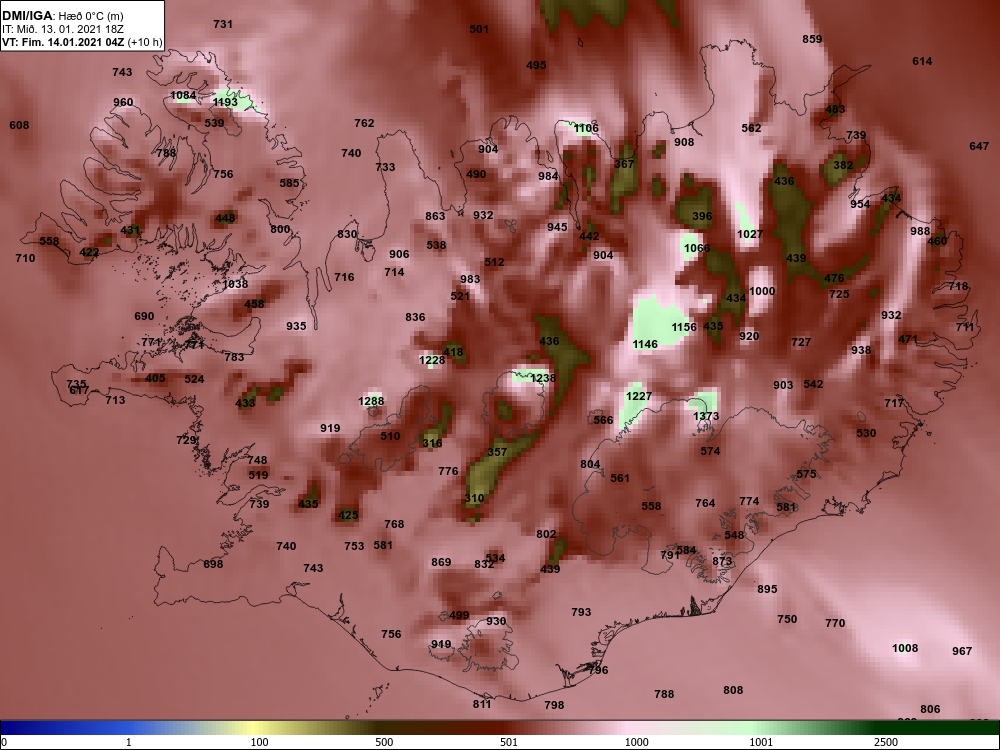Select the map value 967

(962, 651)
